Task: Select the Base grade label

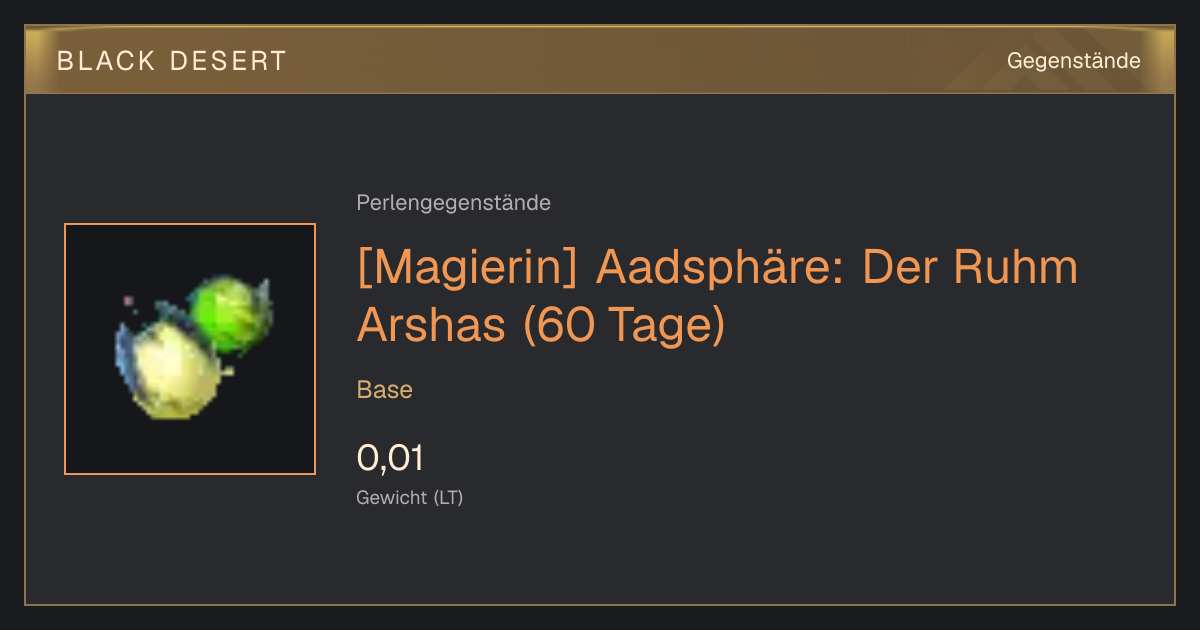Action: pos(385,389)
